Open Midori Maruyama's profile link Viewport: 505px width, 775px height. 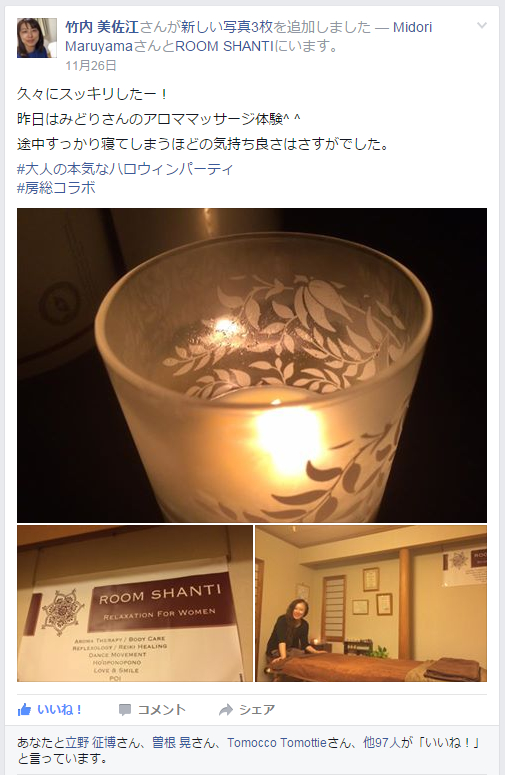point(249,37)
